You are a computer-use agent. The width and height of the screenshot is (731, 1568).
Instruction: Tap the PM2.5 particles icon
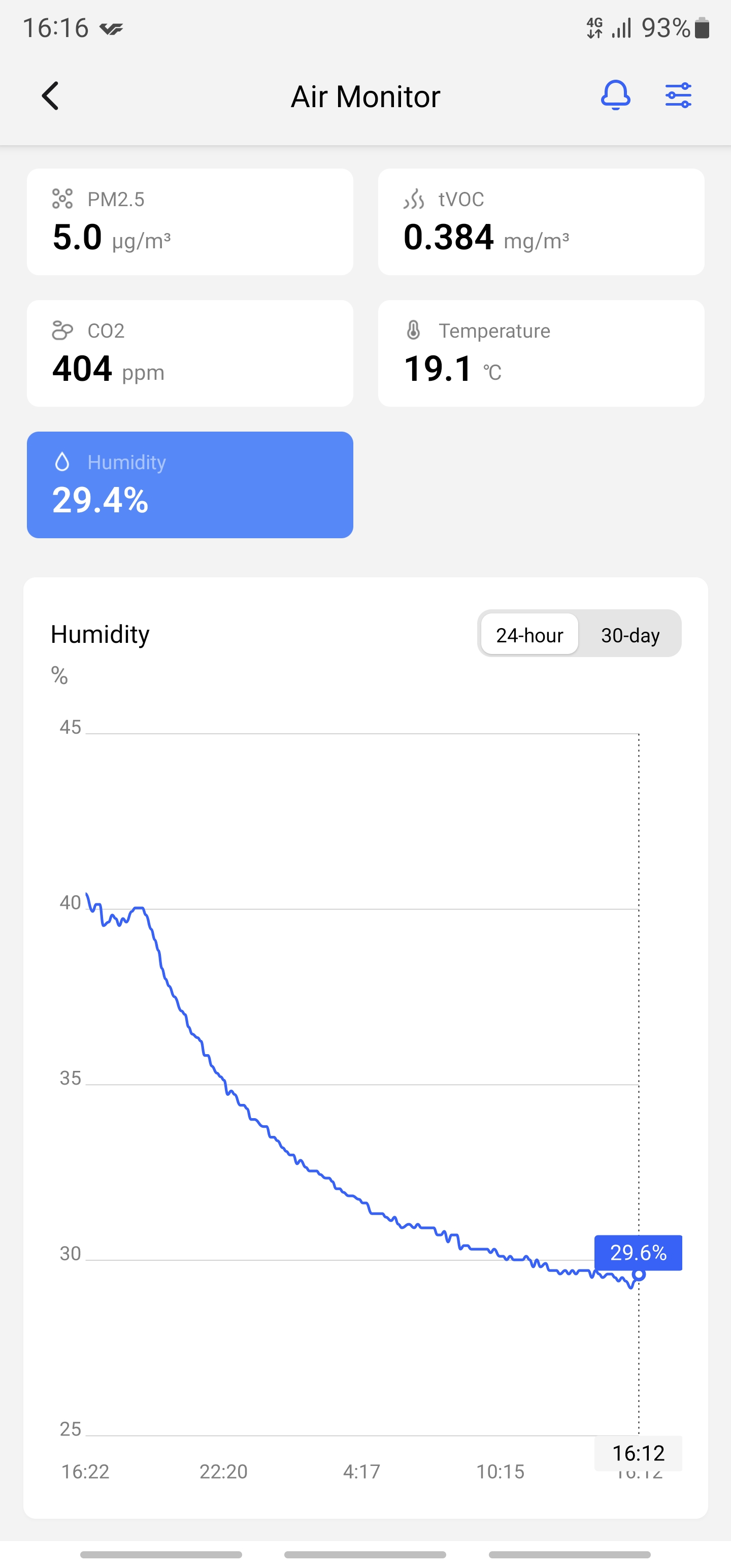62,199
